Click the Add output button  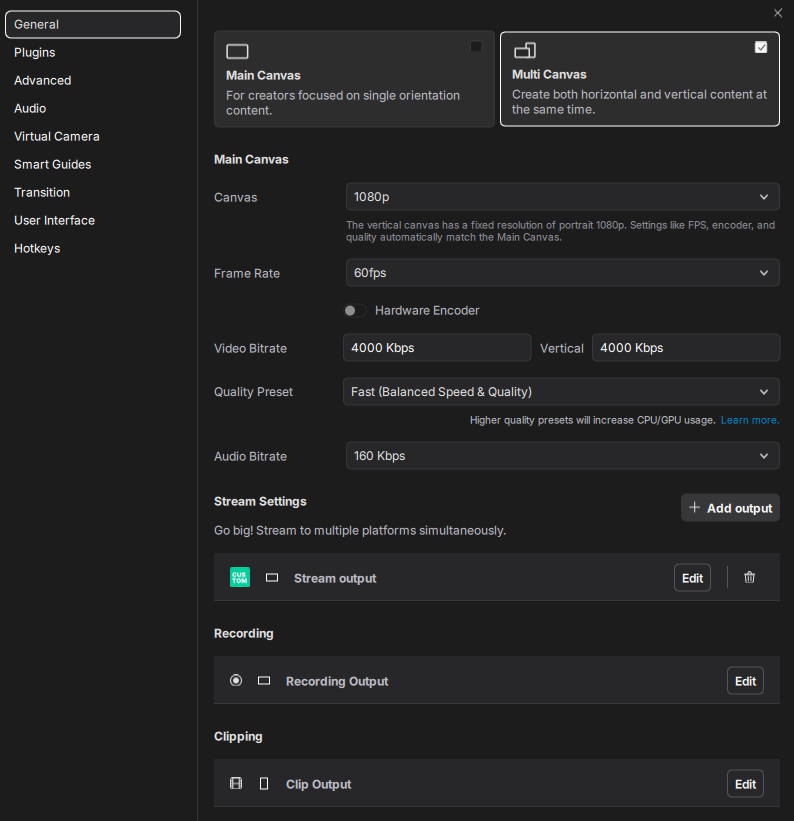coord(730,508)
